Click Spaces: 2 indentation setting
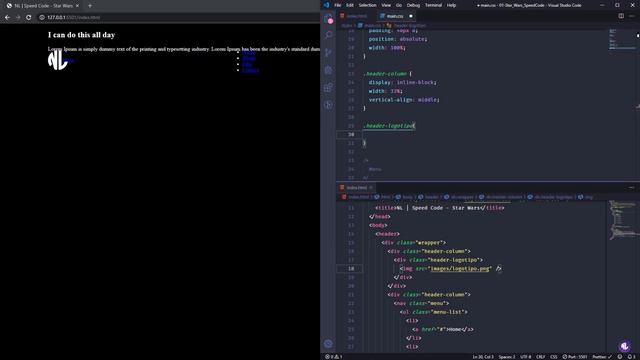This screenshot has width=640, height=360. (x=507, y=357)
